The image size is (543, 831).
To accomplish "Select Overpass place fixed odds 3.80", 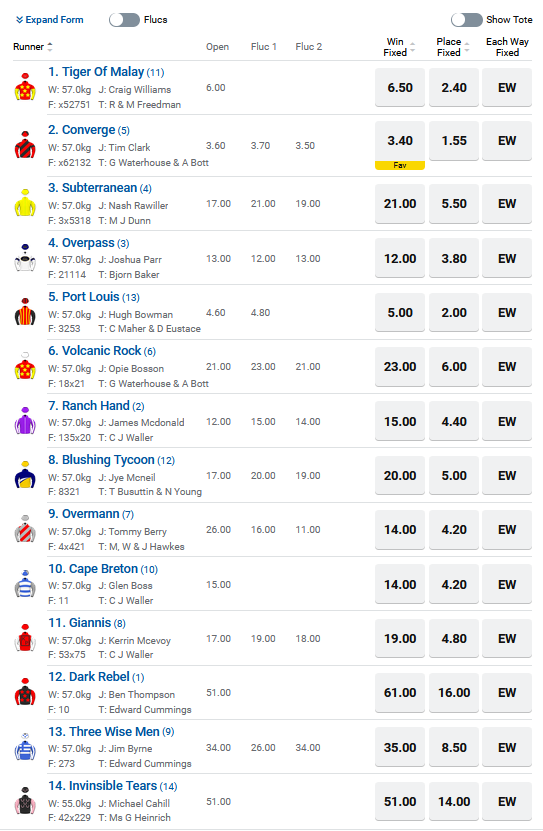I will [x=454, y=259].
